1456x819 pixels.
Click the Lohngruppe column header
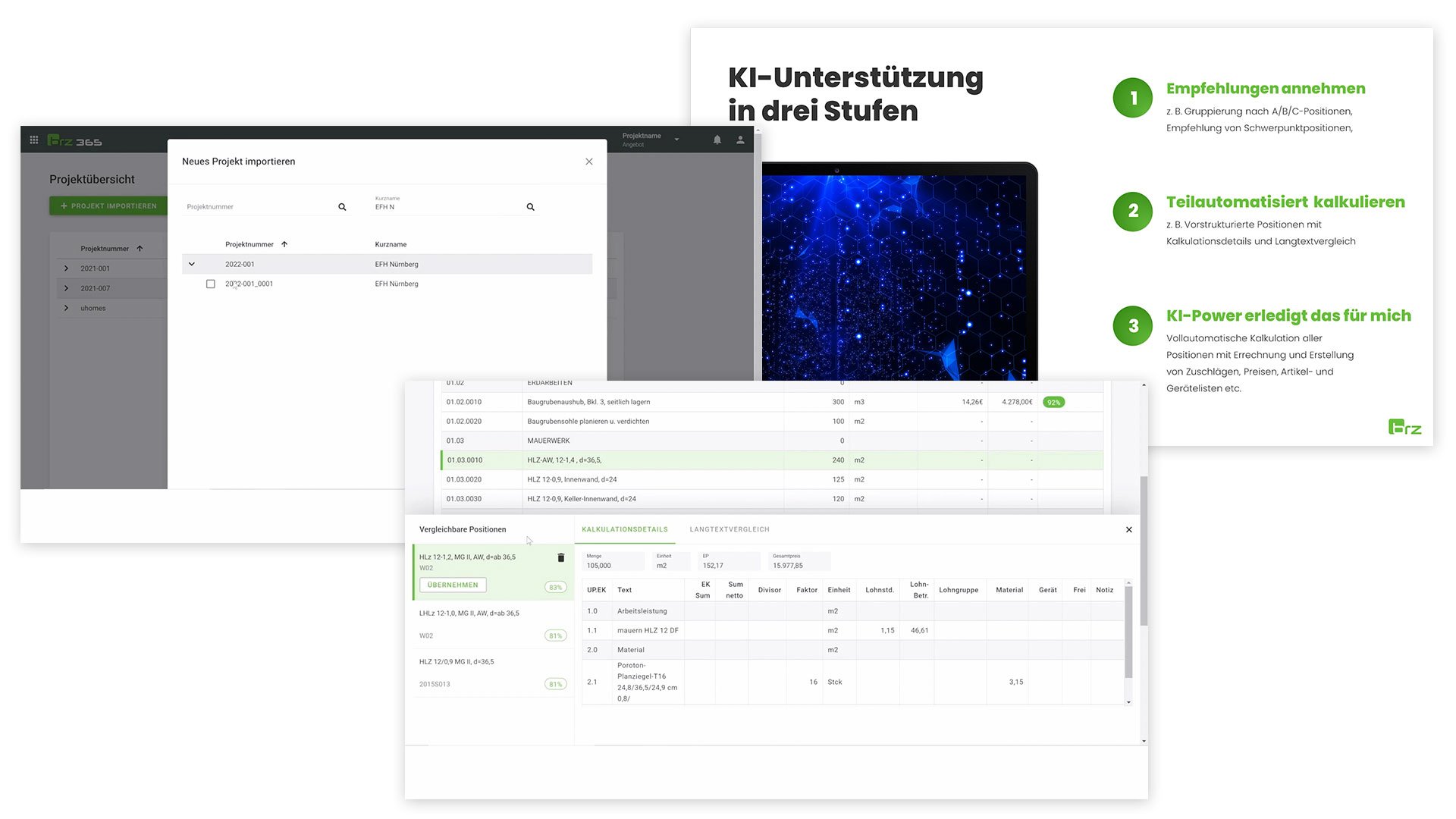[959, 590]
